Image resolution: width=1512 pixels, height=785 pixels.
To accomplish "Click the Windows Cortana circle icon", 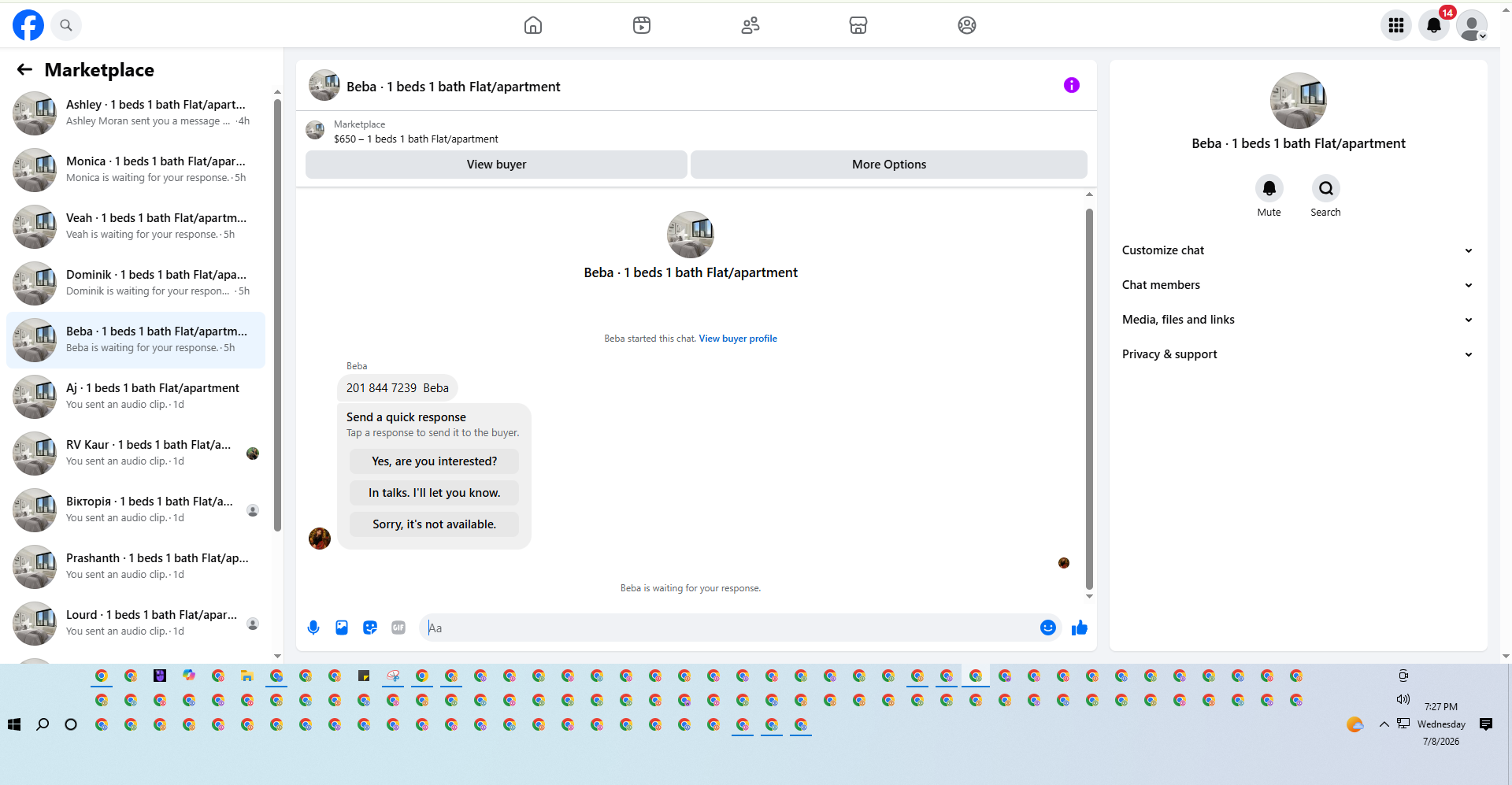I will pos(71,724).
